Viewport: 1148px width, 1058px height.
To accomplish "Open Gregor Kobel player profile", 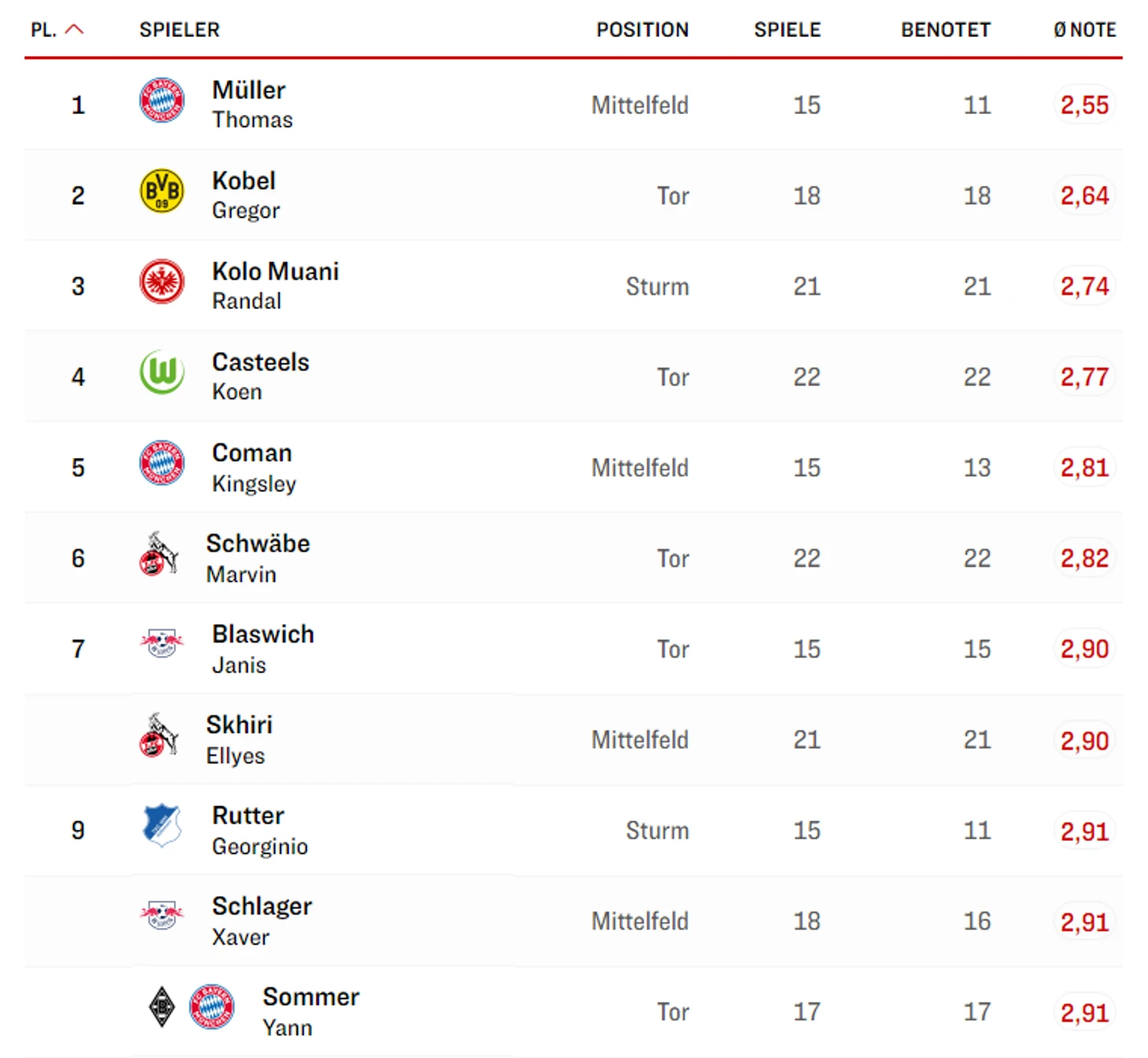I will point(245,195).
